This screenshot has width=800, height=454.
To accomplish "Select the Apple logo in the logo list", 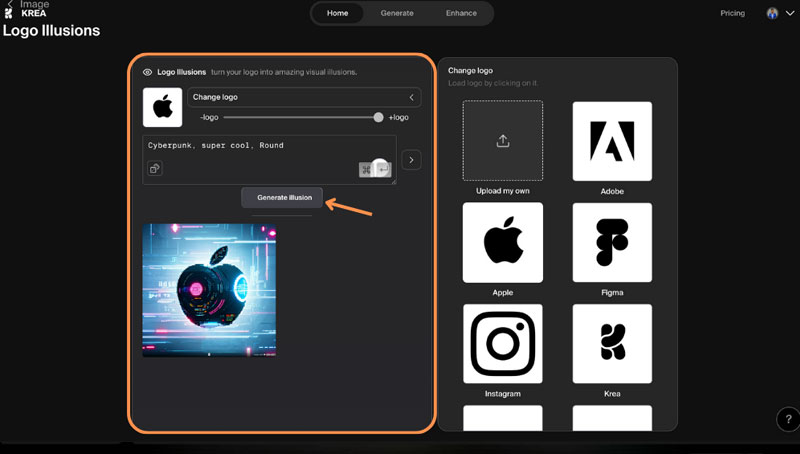I will [502, 242].
